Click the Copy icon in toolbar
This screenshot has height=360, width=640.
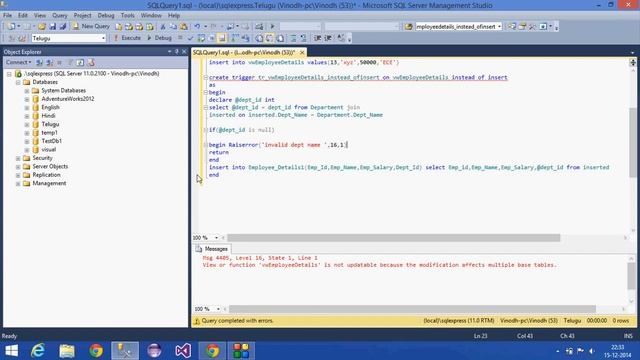(x=173, y=27)
